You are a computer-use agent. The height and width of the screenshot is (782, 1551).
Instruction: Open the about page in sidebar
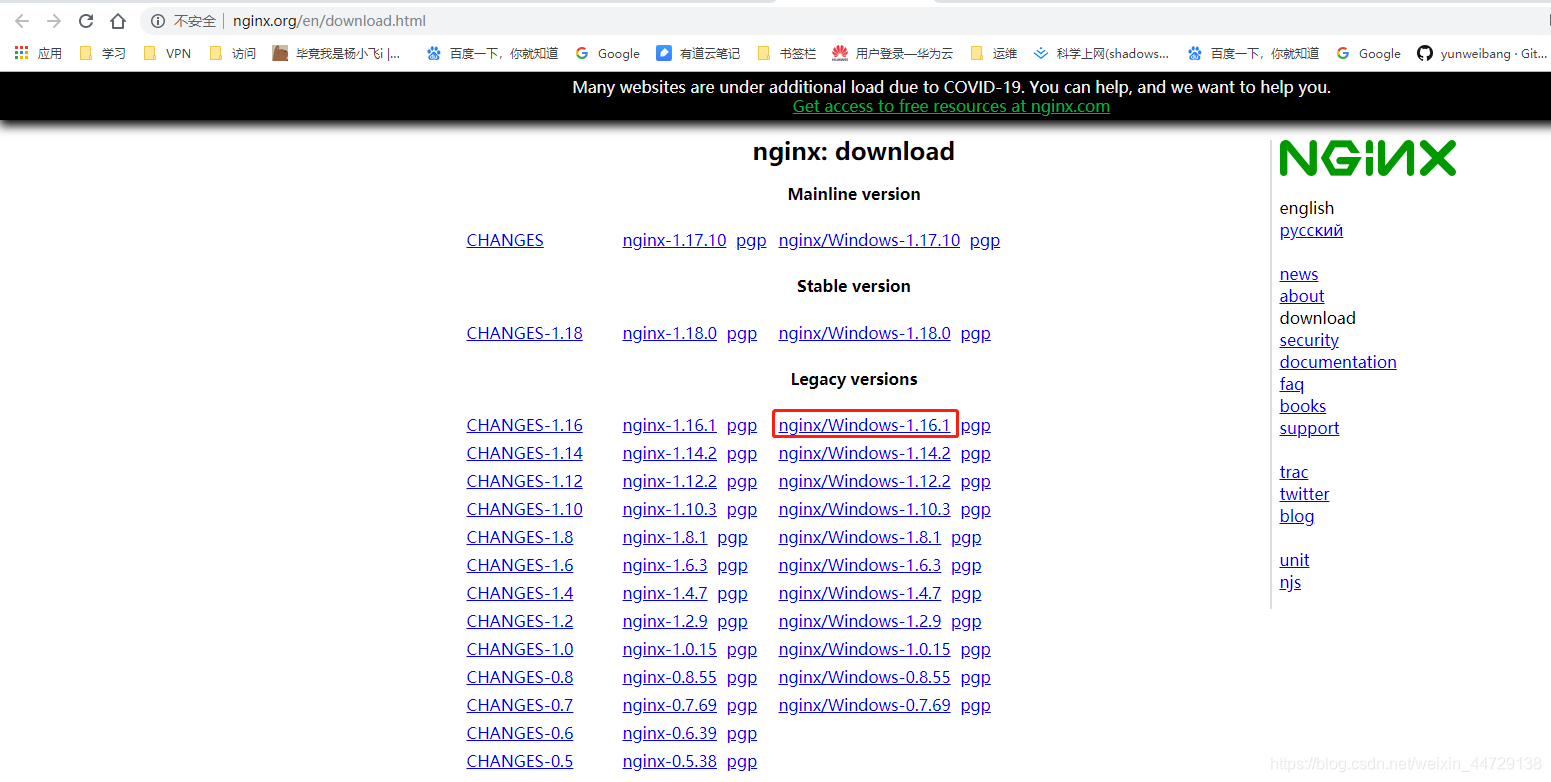tap(1301, 296)
